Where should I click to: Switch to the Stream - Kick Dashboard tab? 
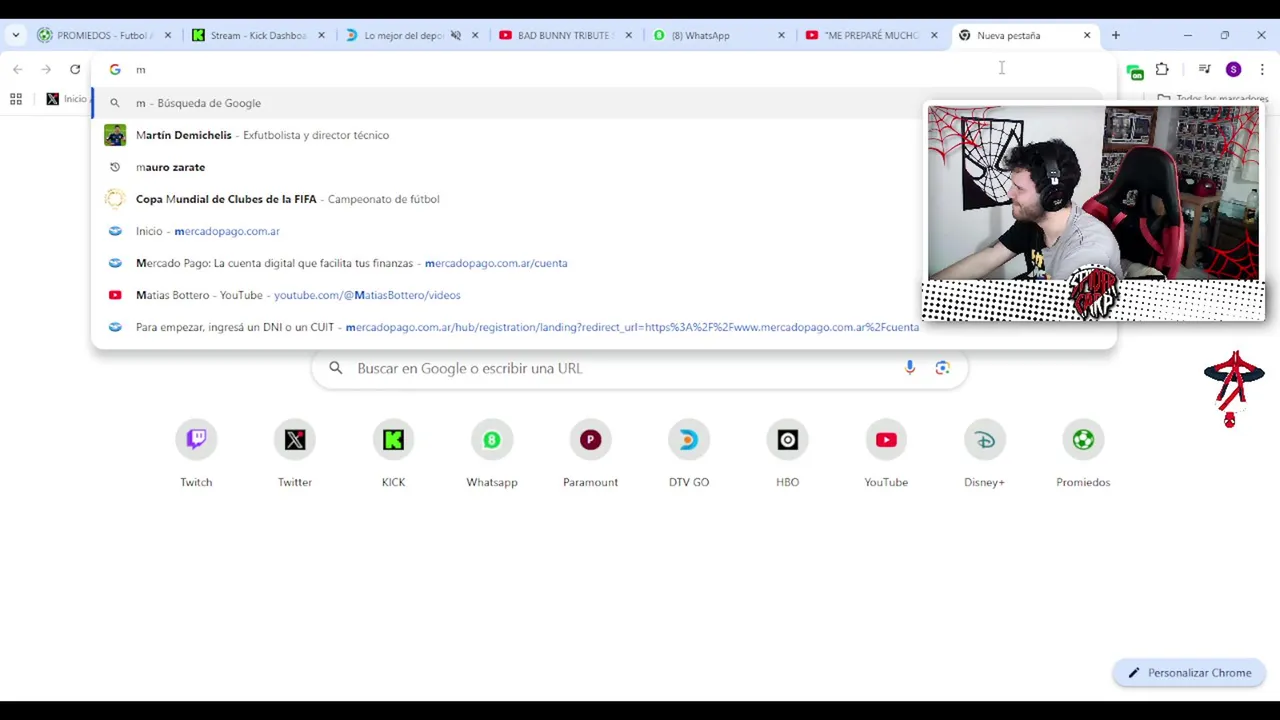click(x=257, y=35)
